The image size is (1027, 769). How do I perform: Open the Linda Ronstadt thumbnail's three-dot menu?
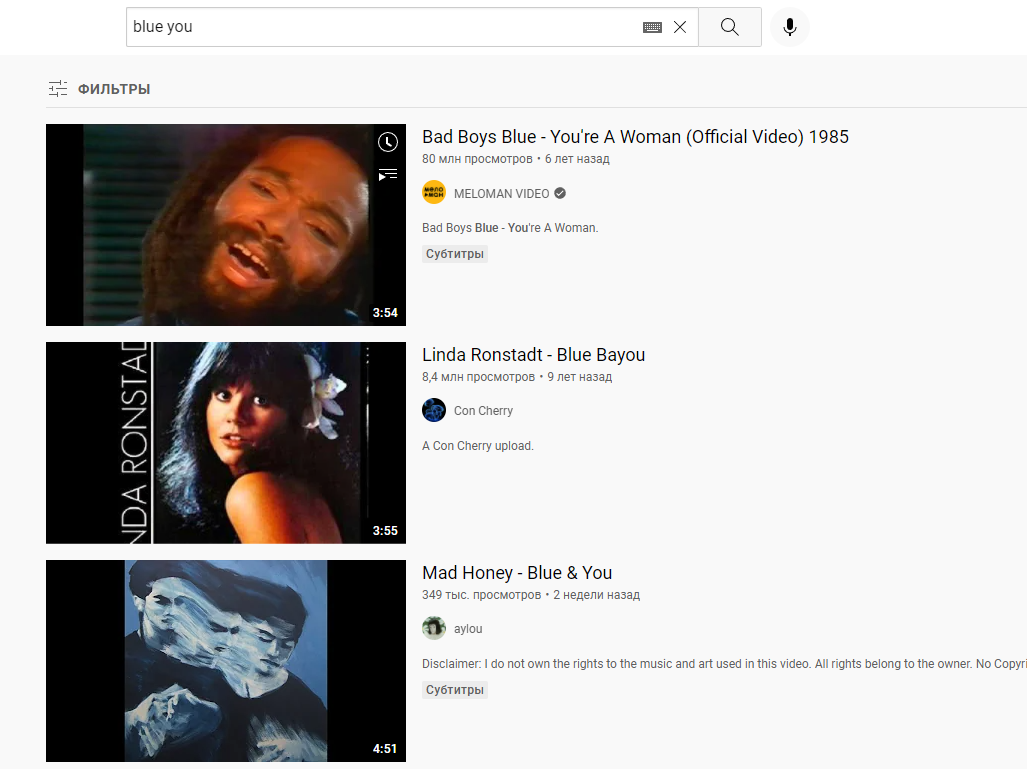367,355
